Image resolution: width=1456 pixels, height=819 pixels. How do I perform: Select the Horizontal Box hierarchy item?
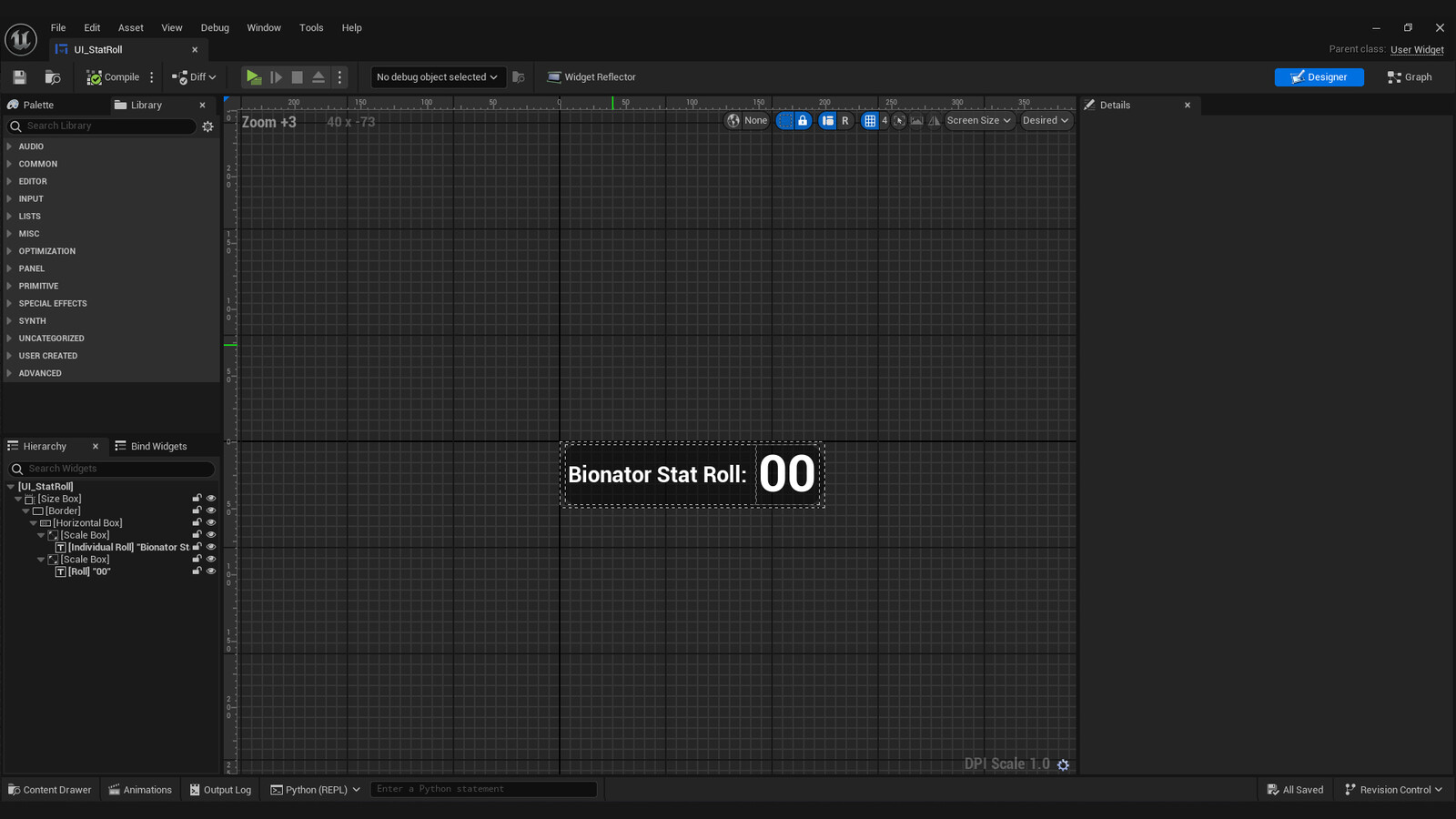87,523
